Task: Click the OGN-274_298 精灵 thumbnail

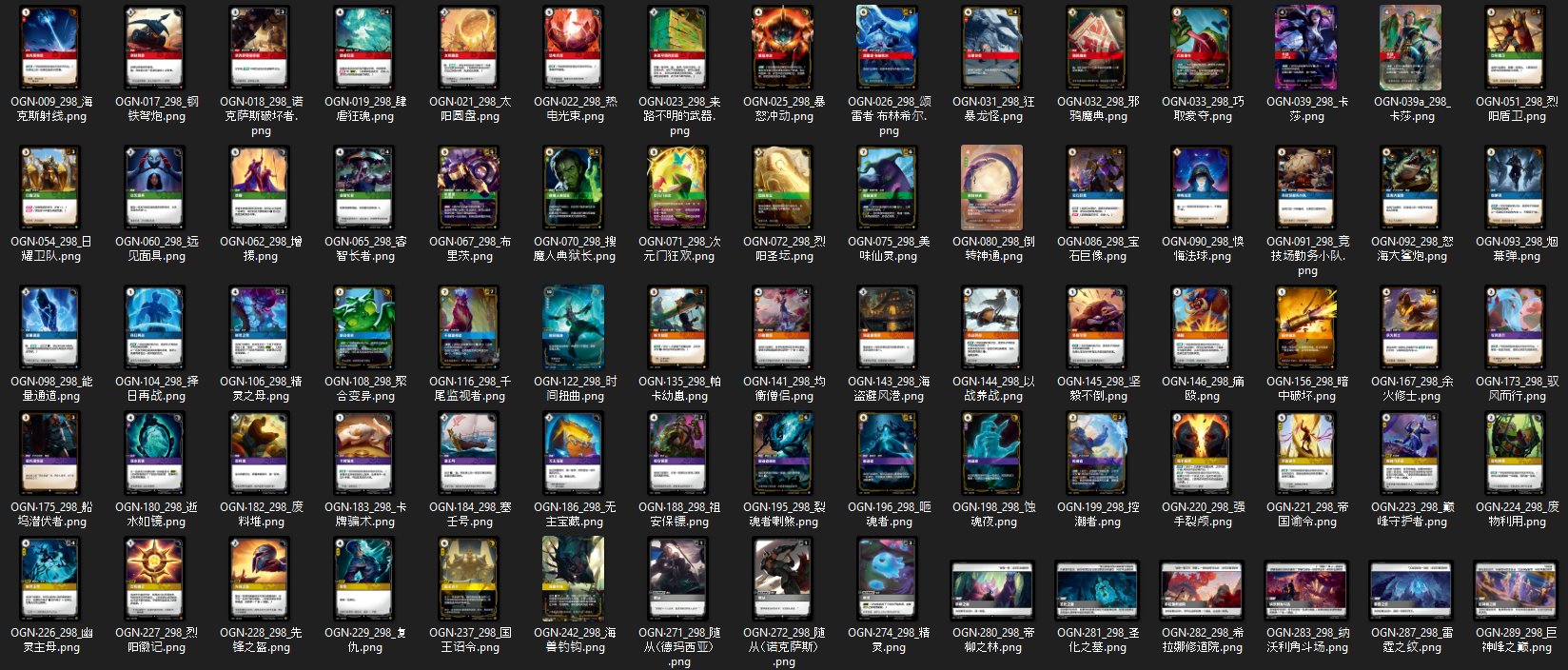Action: click(889, 579)
